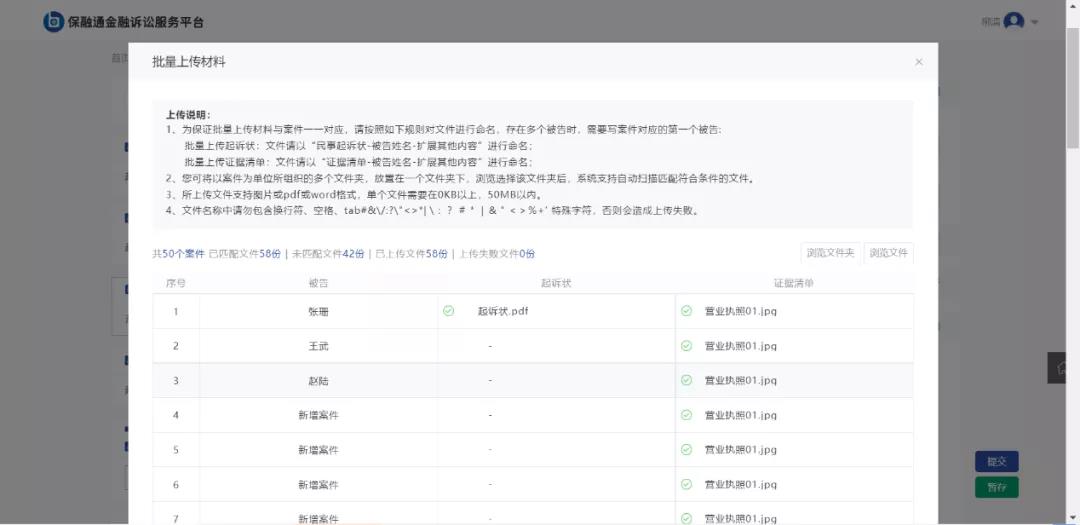Viewport: 1080px width, 525px height.
Task: Click the 已上传文件58份 status text
Action: point(412,254)
